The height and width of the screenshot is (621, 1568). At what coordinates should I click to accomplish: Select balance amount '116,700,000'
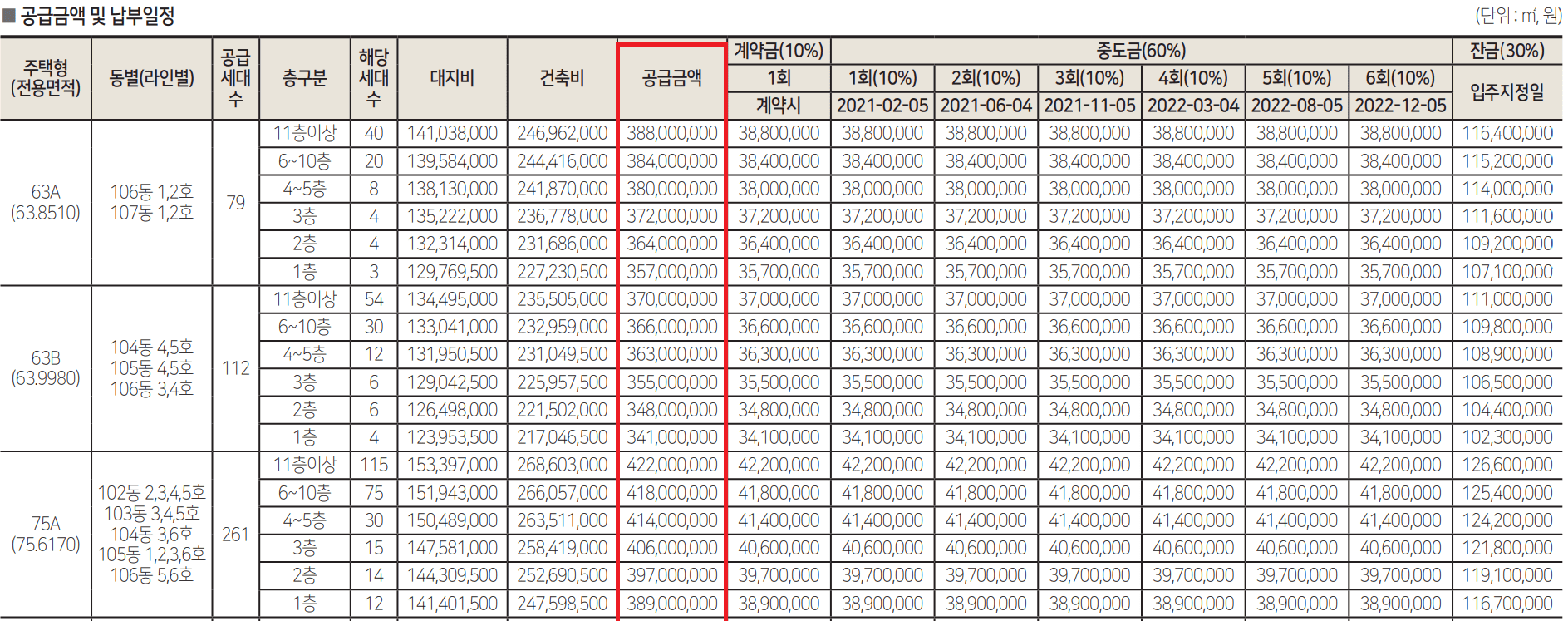[x=1507, y=604]
